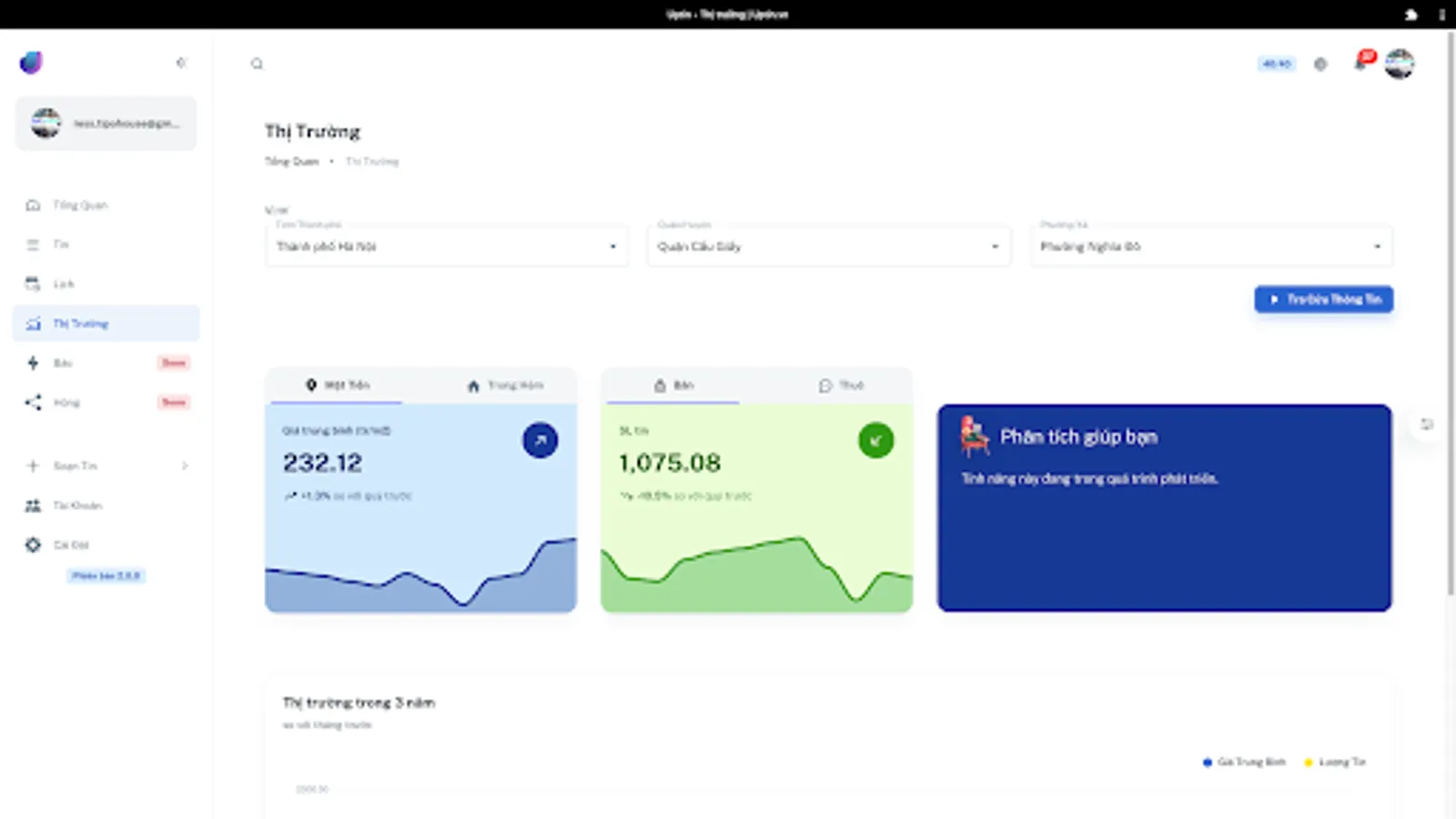Viewport: 1456px width, 819px height.
Task: Click the armchair illustration in the analysis card
Action: (x=975, y=436)
